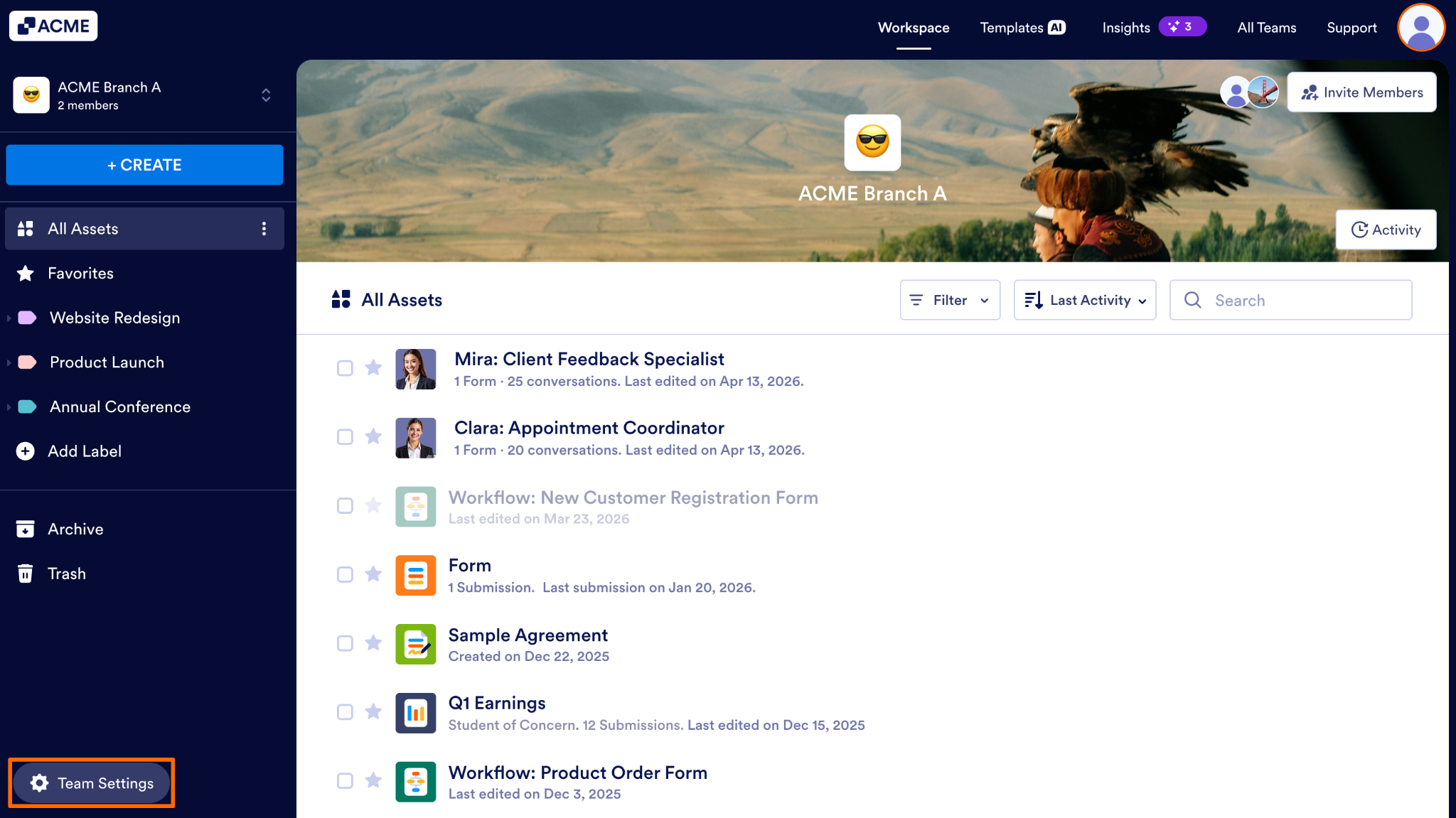
Task: Tick the Sample Agreement checkbox
Action: click(345, 644)
